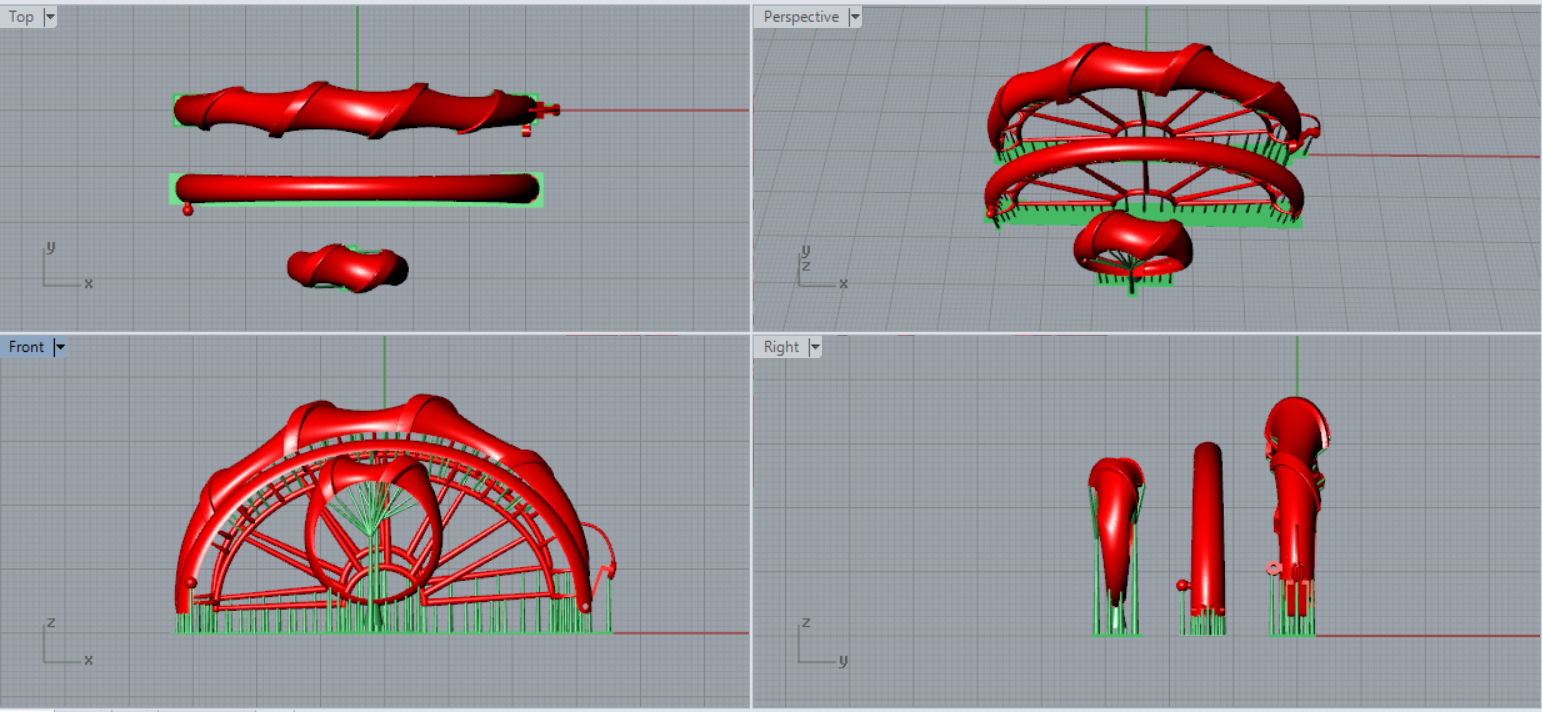Click the Front viewport title label
This screenshot has width=1542, height=712.
pyautogui.click(x=26, y=347)
